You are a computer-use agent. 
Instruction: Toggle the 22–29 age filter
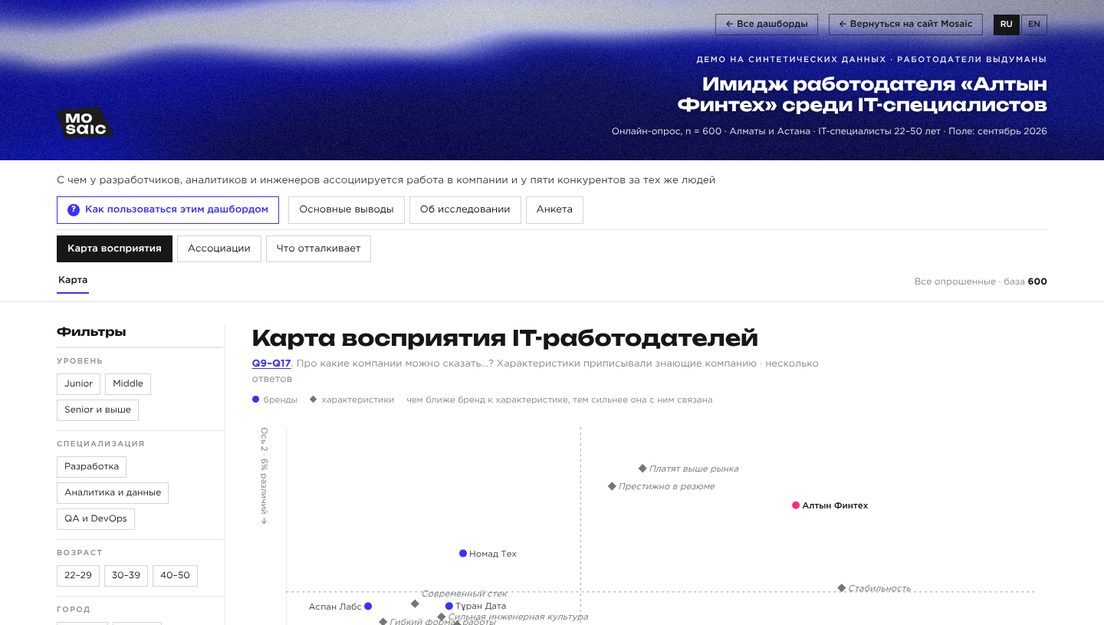tap(78, 576)
